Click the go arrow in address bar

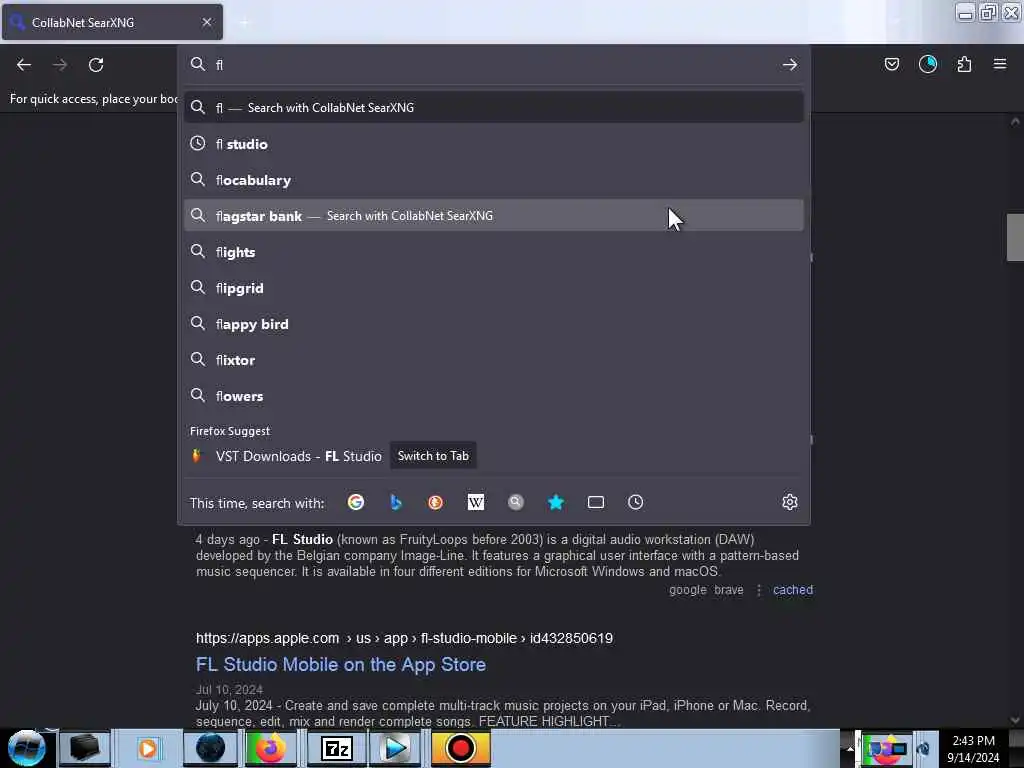[790, 65]
